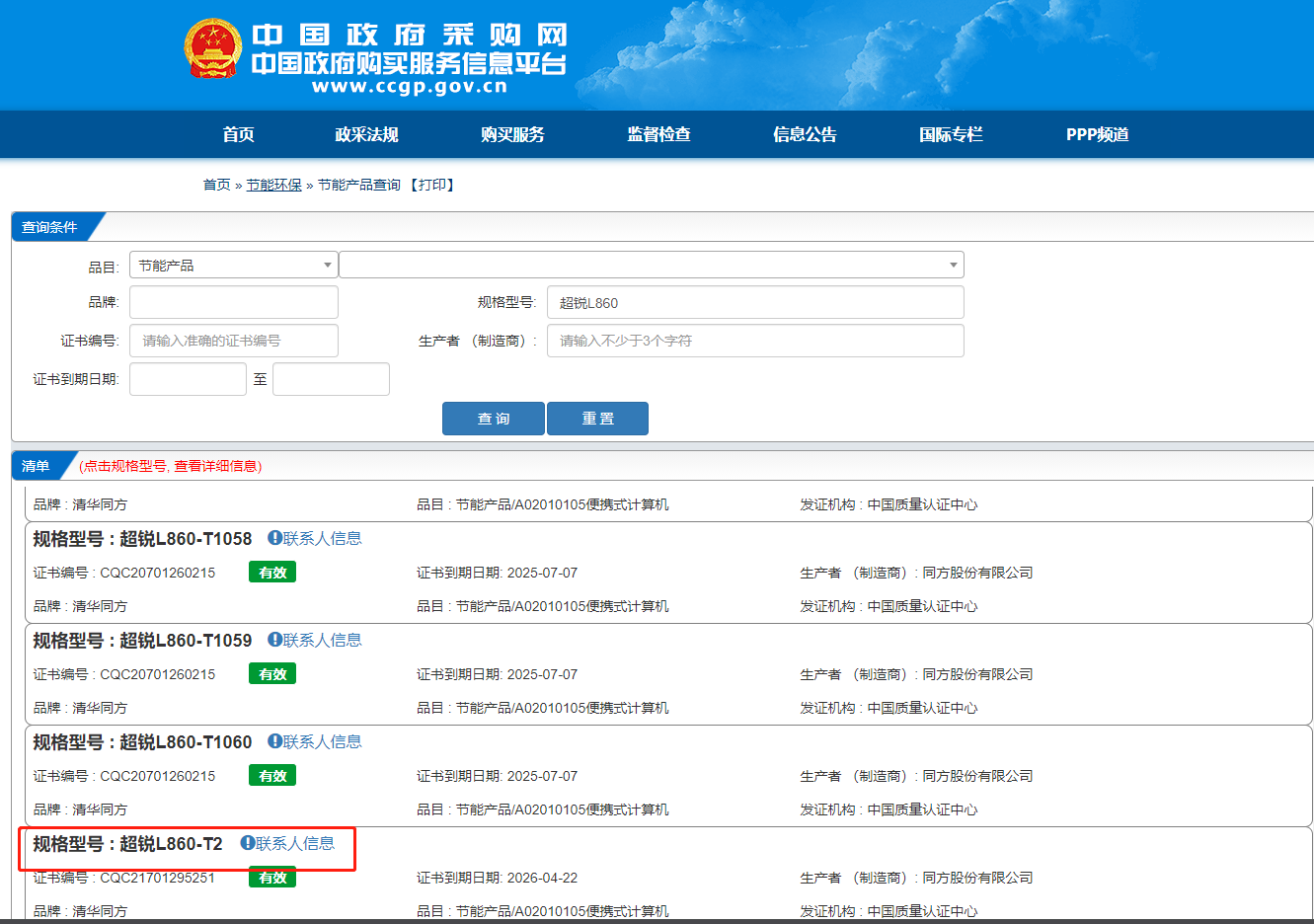
Task: Click the www.ccgp.gov.cn site address text
Action: 410,86
